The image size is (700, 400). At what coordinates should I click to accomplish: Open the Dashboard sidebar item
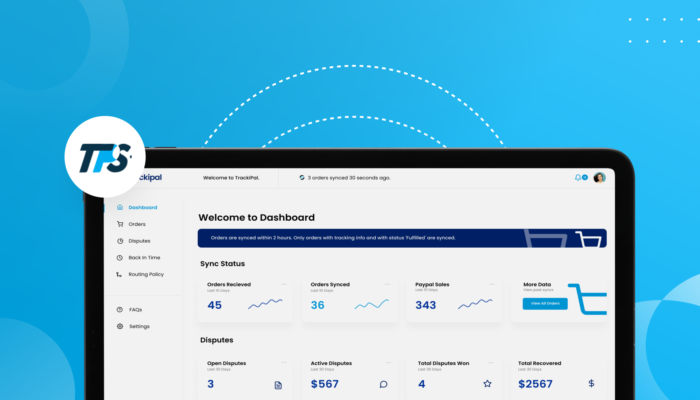pyautogui.click(x=142, y=207)
